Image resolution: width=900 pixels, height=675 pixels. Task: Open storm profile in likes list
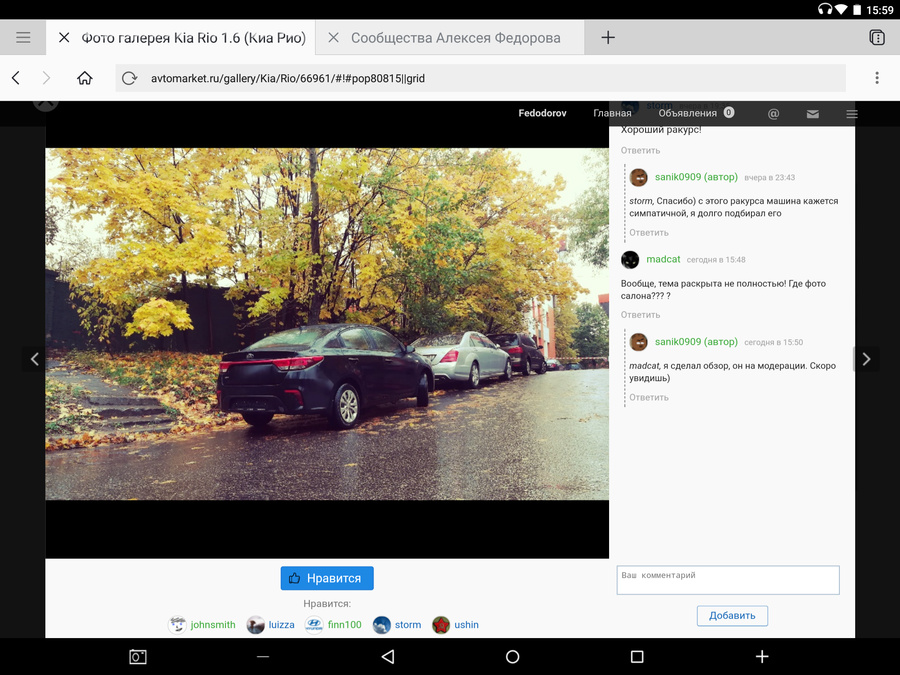(408, 624)
